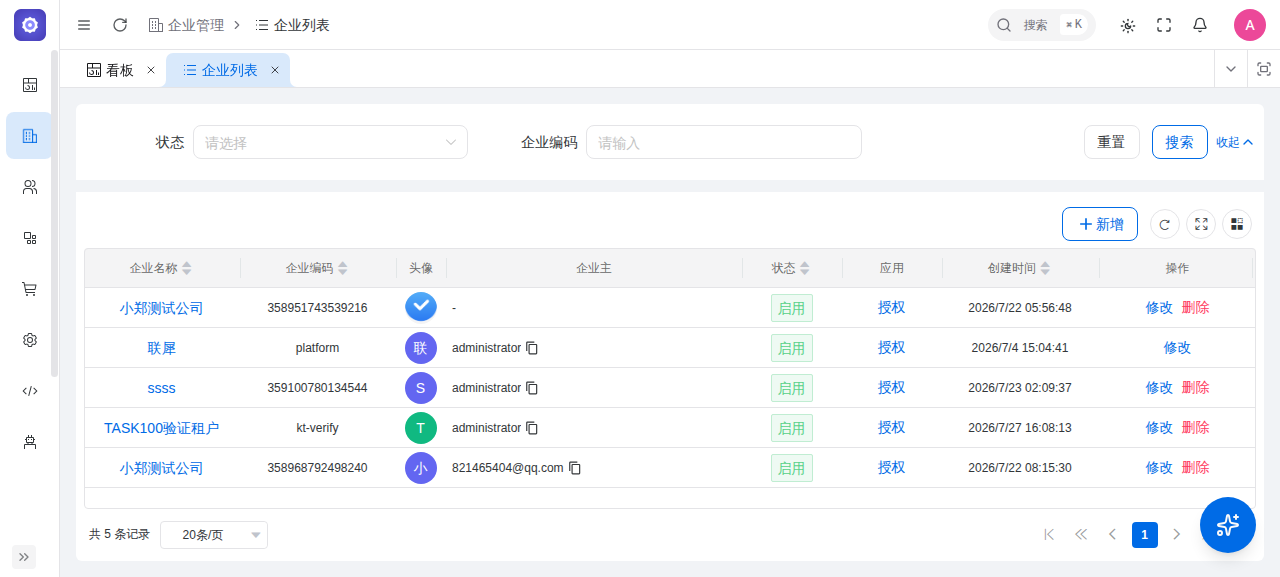Go to next page chevron
Viewport: 1280px width, 577px height.
(x=1177, y=534)
